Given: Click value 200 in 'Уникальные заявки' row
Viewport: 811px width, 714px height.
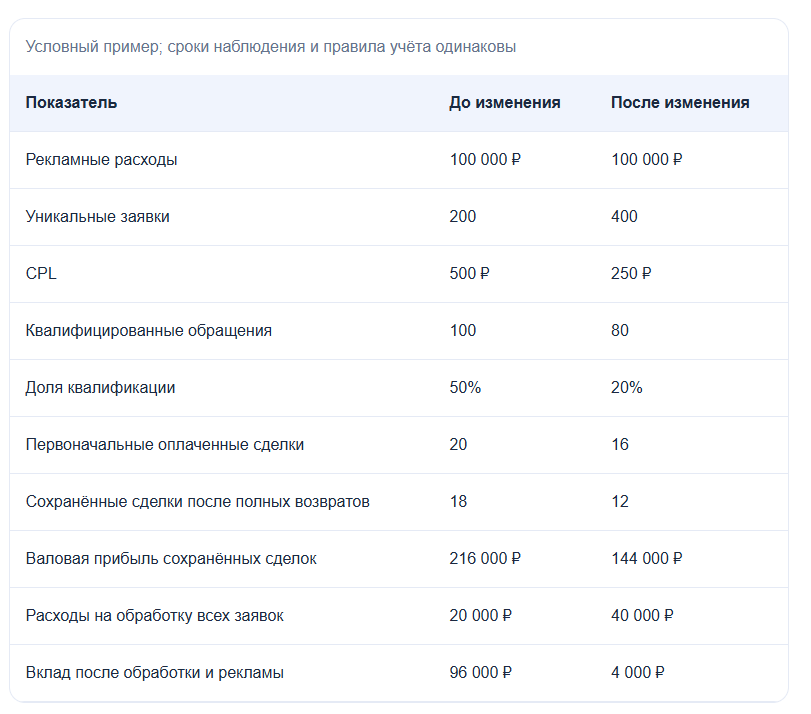Looking at the screenshot, I should click(463, 216).
